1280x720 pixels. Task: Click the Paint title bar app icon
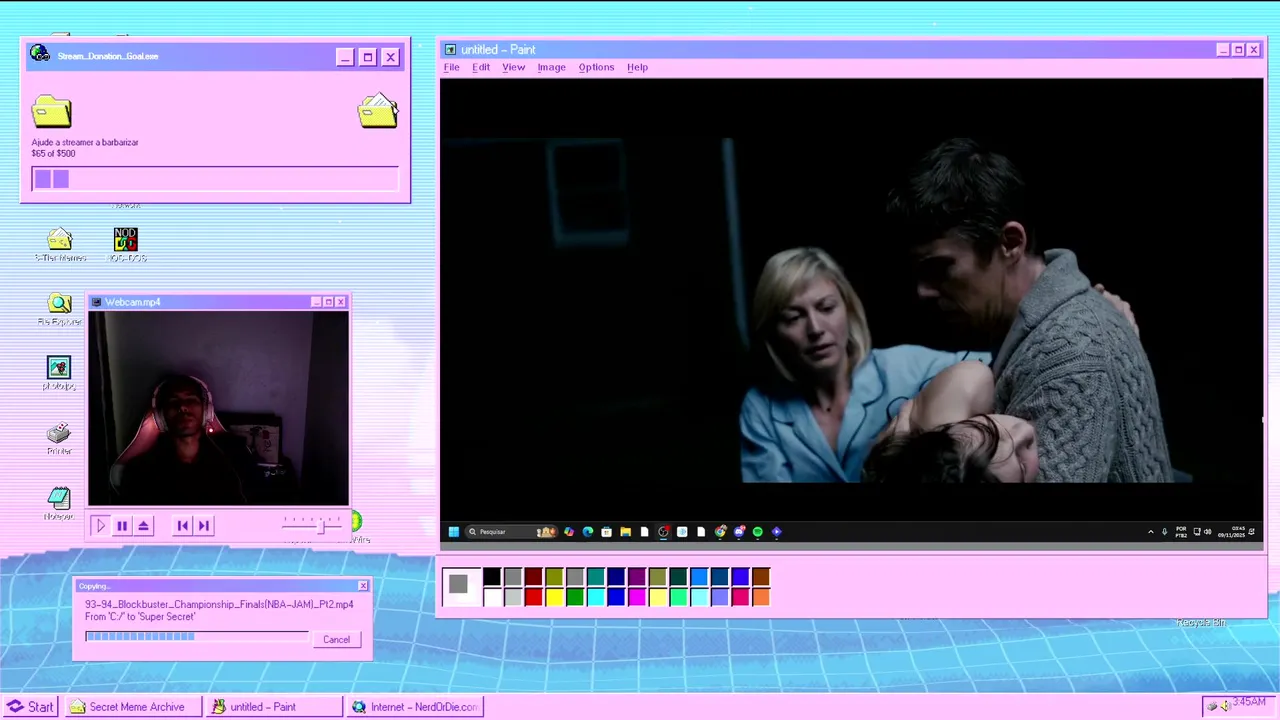450,49
